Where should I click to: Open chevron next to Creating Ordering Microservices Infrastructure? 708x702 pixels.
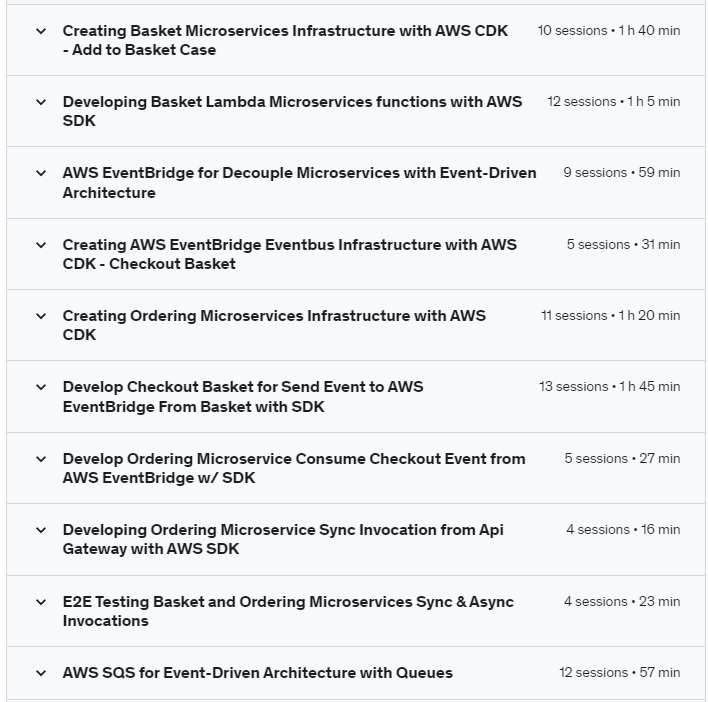(x=41, y=316)
